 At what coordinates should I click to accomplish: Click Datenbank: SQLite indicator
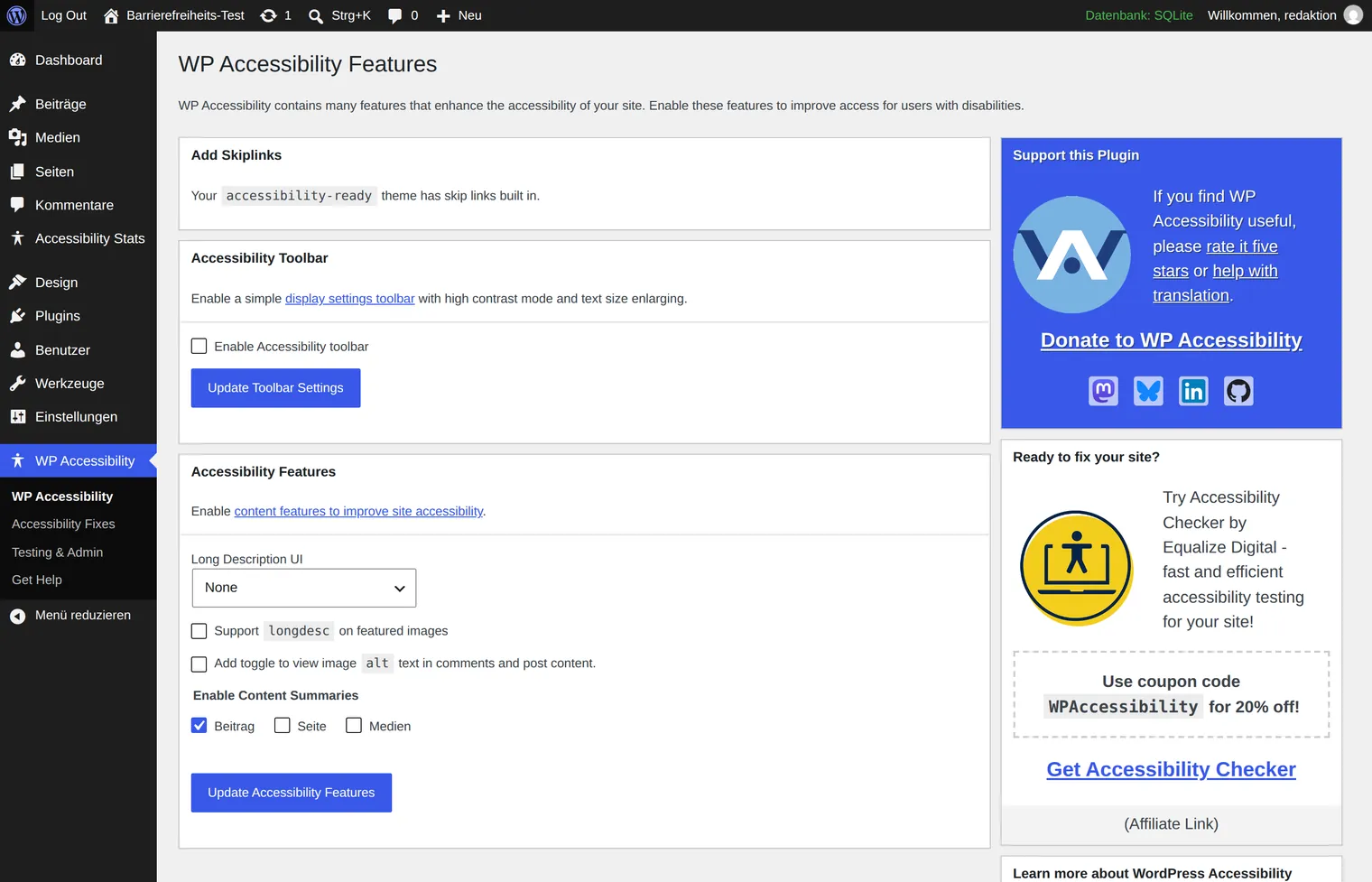click(1139, 15)
